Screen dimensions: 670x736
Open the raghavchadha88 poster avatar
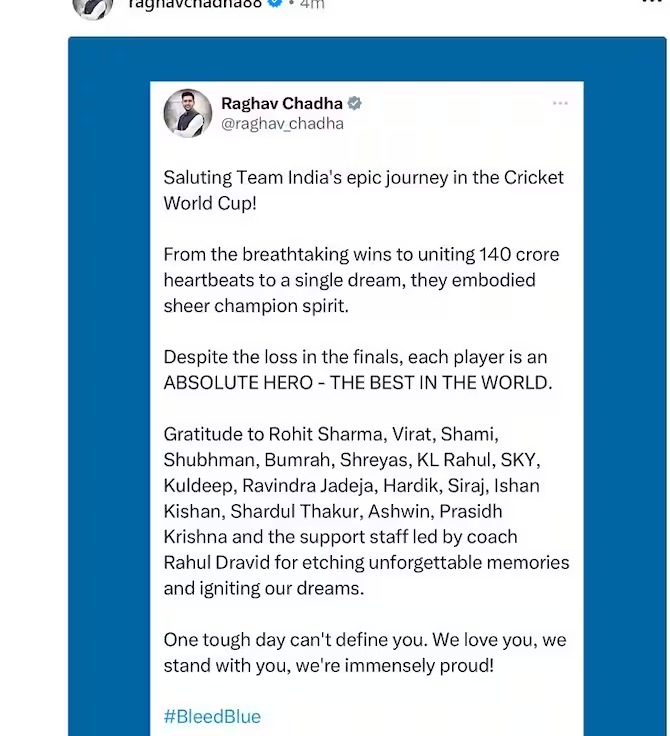(93, 7)
